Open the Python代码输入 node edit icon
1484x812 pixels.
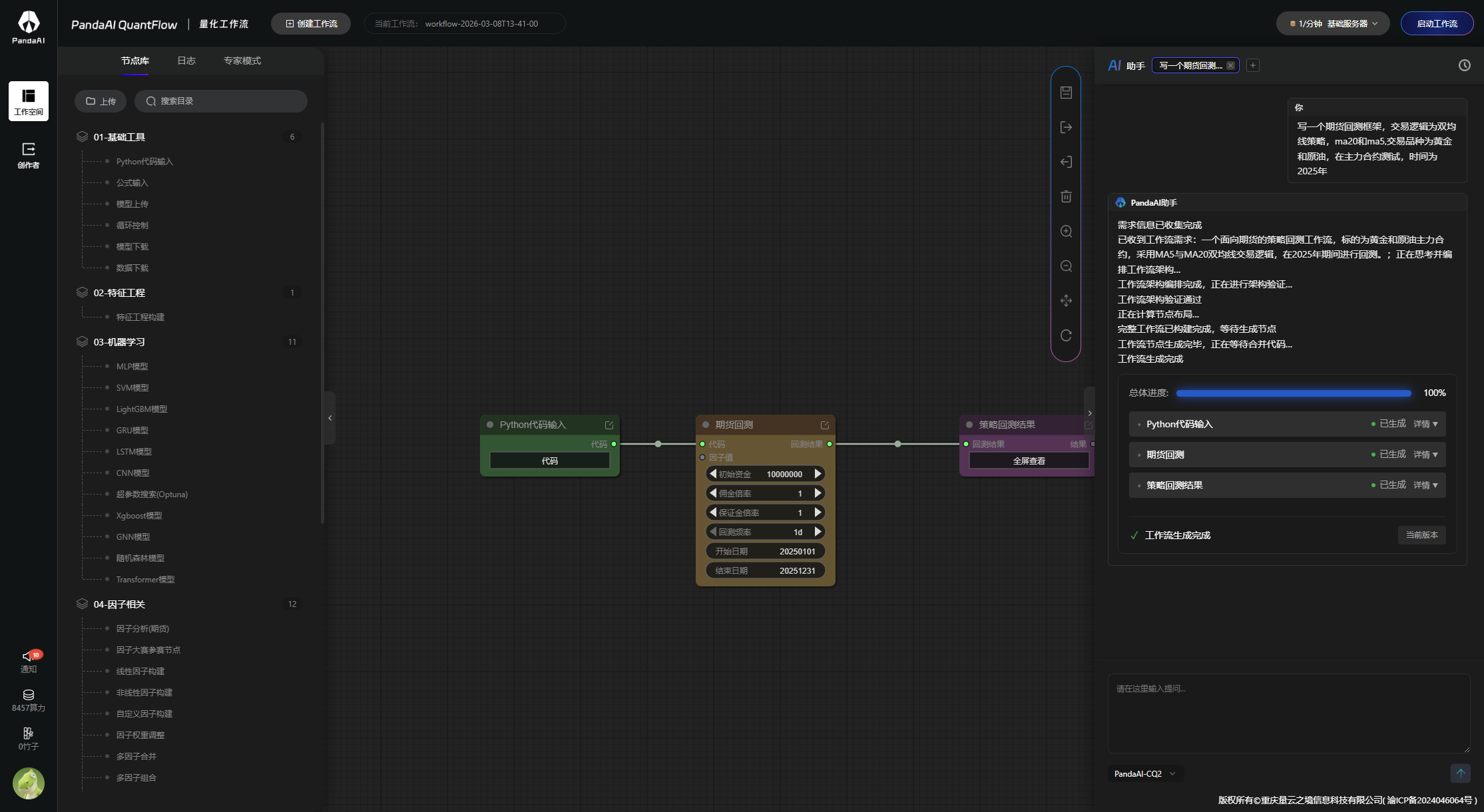click(x=609, y=425)
